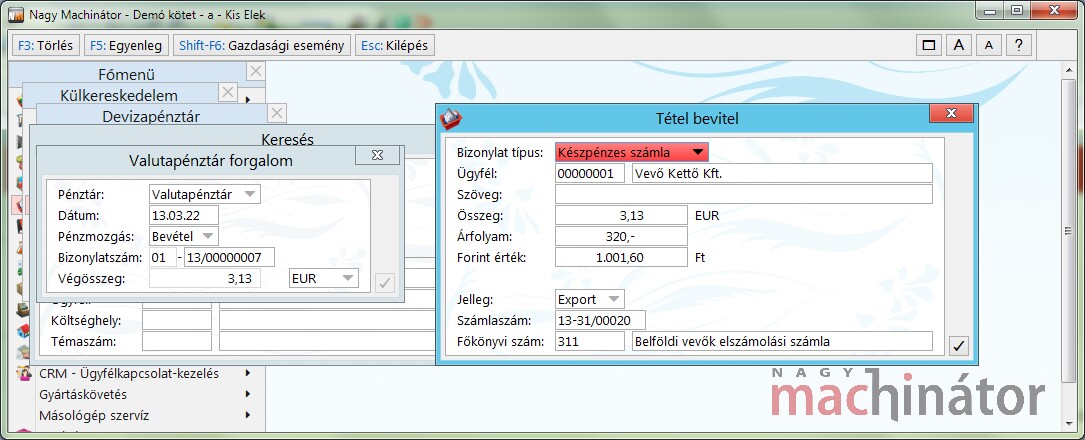Open the EUR currency dropdown
The width and height of the screenshot is (1085, 440).
tap(323, 278)
